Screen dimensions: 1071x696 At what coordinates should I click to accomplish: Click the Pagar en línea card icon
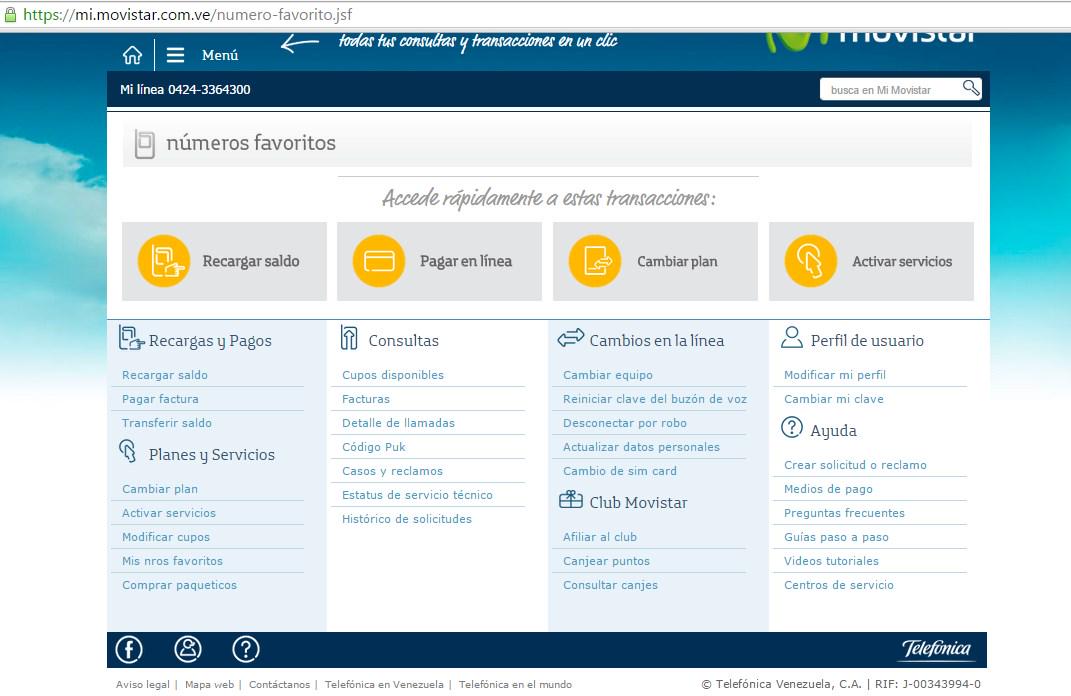pyautogui.click(x=379, y=261)
